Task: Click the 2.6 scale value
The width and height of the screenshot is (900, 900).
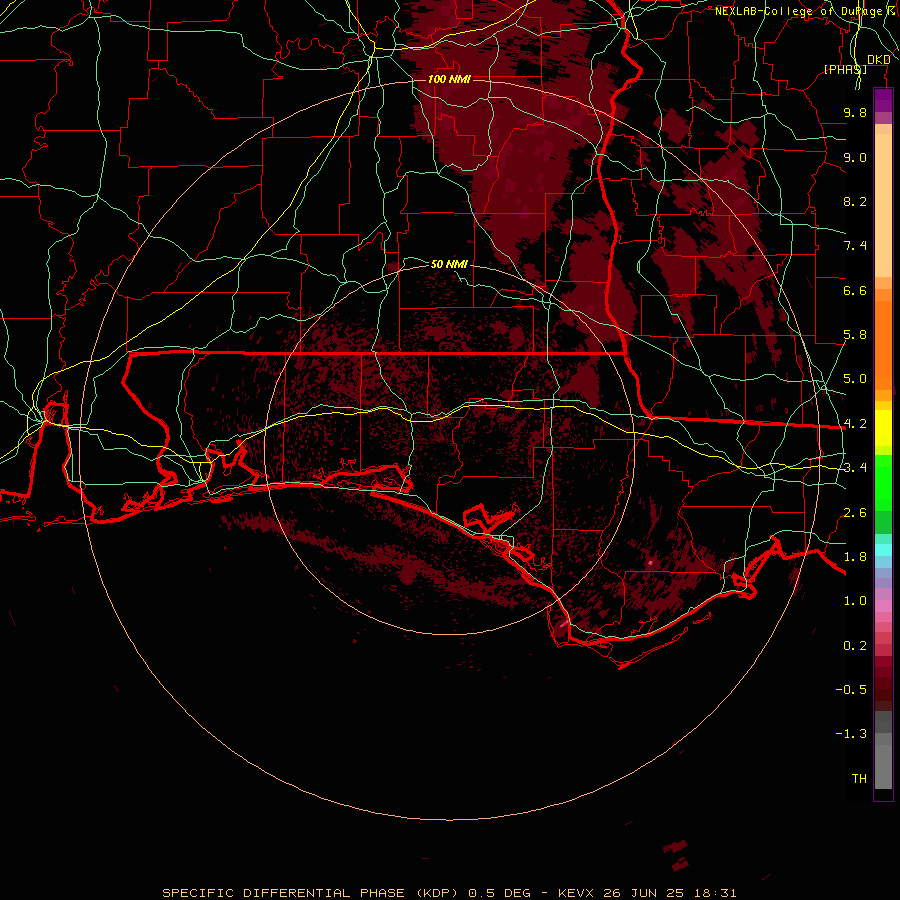Action: (x=855, y=513)
